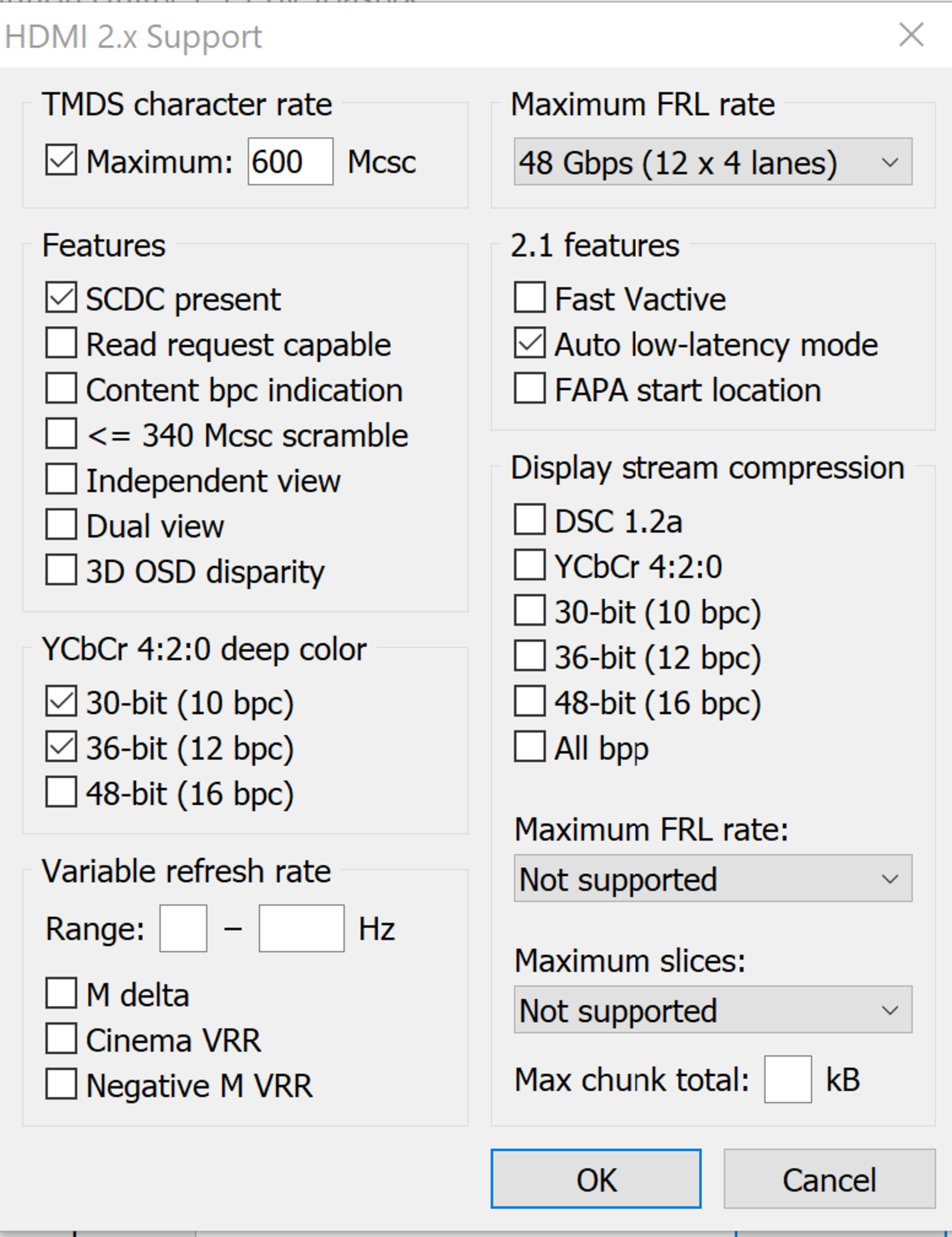The width and height of the screenshot is (952, 1237).
Task: Uncheck the TMDS Maximum checkbox
Action: pos(61,161)
